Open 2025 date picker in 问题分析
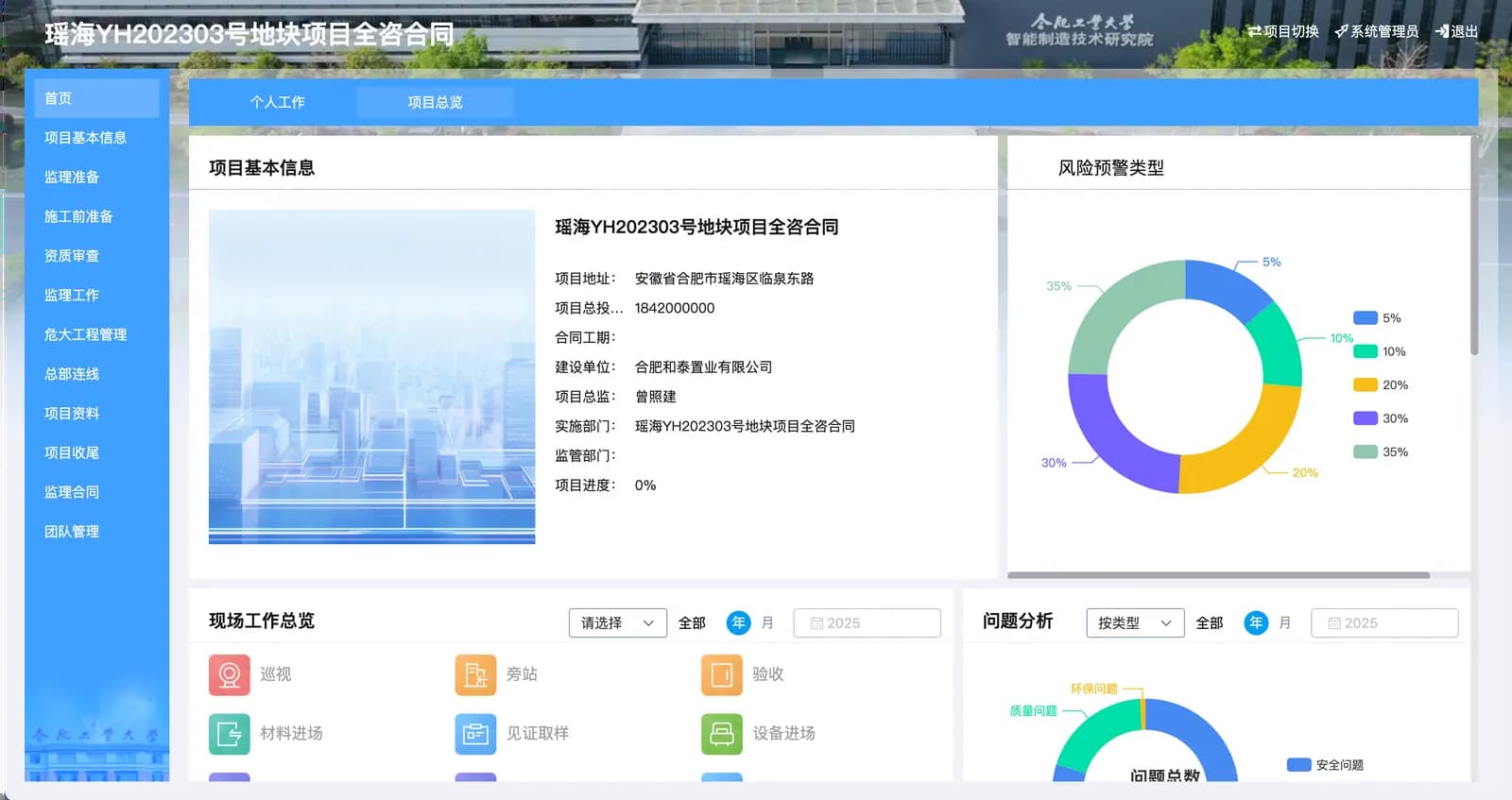The image size is (1512, 800). [x=1384, y=623]
